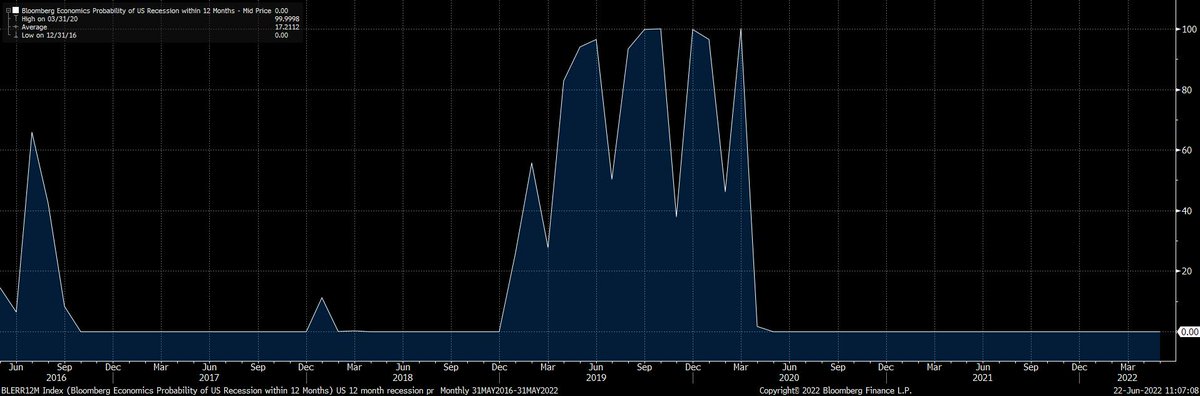
Task: Collapse the legend tree box
Action: point(9,11)
